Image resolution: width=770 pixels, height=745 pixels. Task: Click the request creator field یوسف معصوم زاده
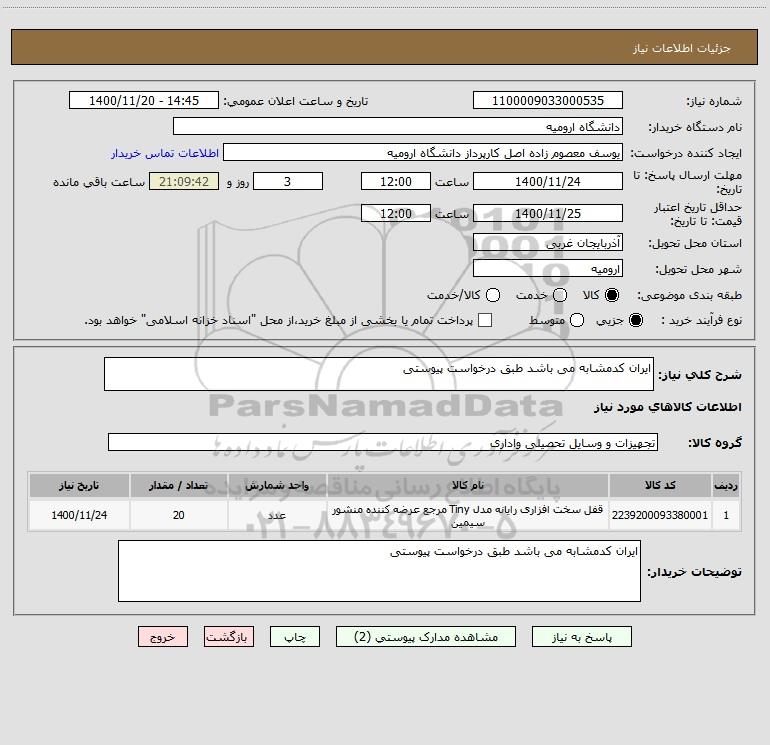click(x=423, y=152)
